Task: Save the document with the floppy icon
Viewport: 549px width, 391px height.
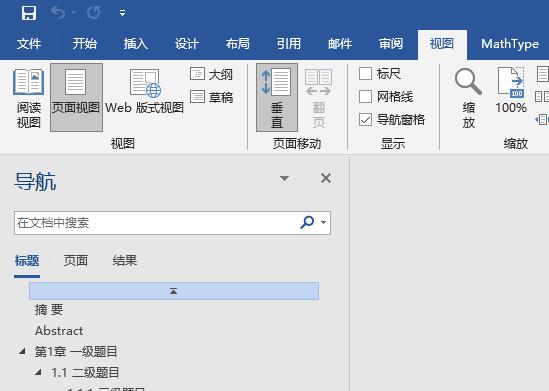Action: (x=29, y=13)
